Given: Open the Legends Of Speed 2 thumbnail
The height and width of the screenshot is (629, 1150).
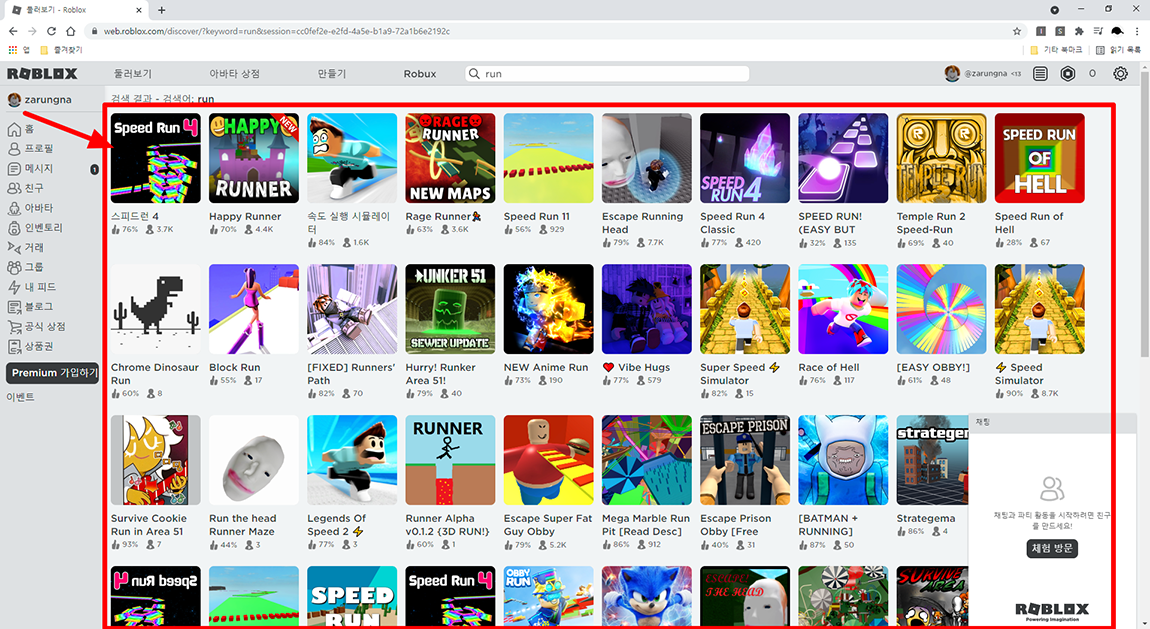Looking at the screenshot, I should click(352, 460).
